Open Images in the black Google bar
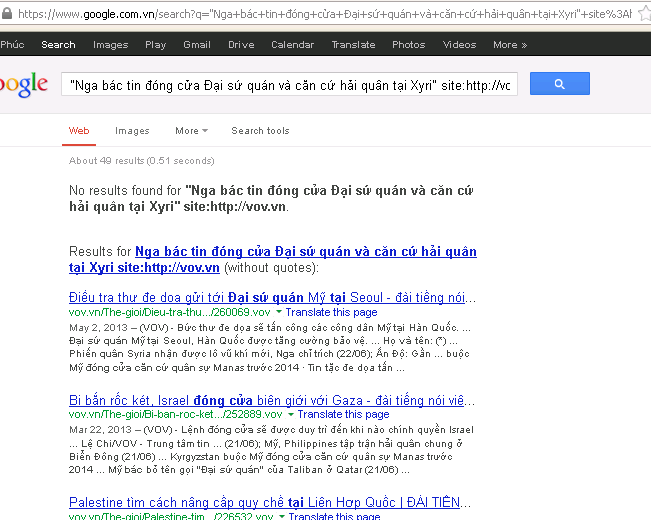Viewport: 651px width, 520px height. 110,44
